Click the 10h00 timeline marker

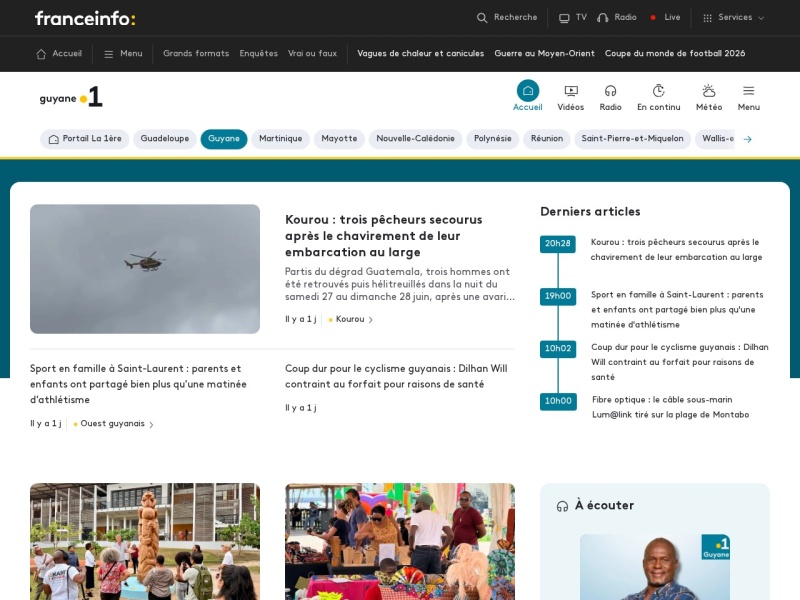pos(558,401)
